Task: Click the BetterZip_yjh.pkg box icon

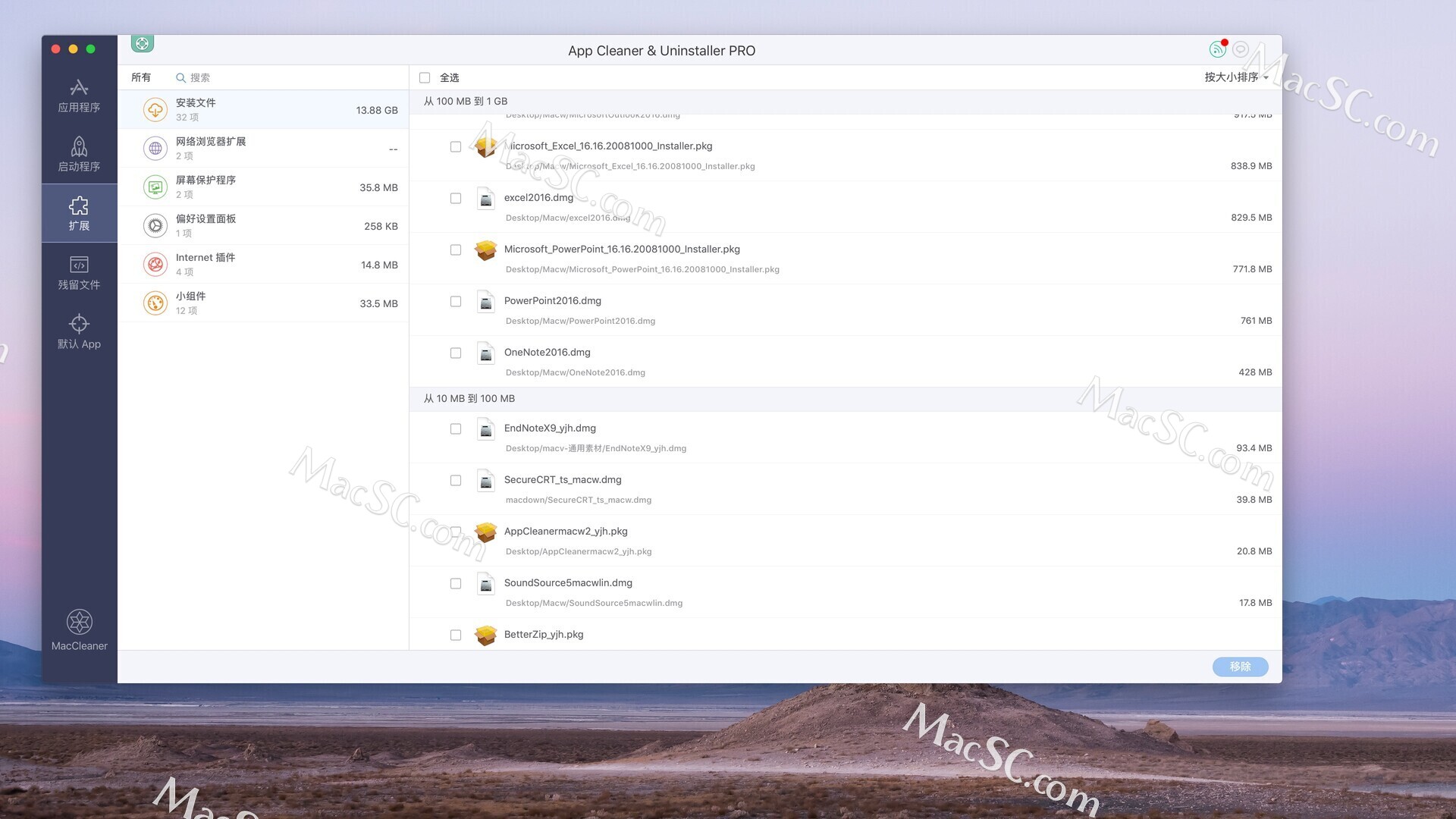Action: 486,635
